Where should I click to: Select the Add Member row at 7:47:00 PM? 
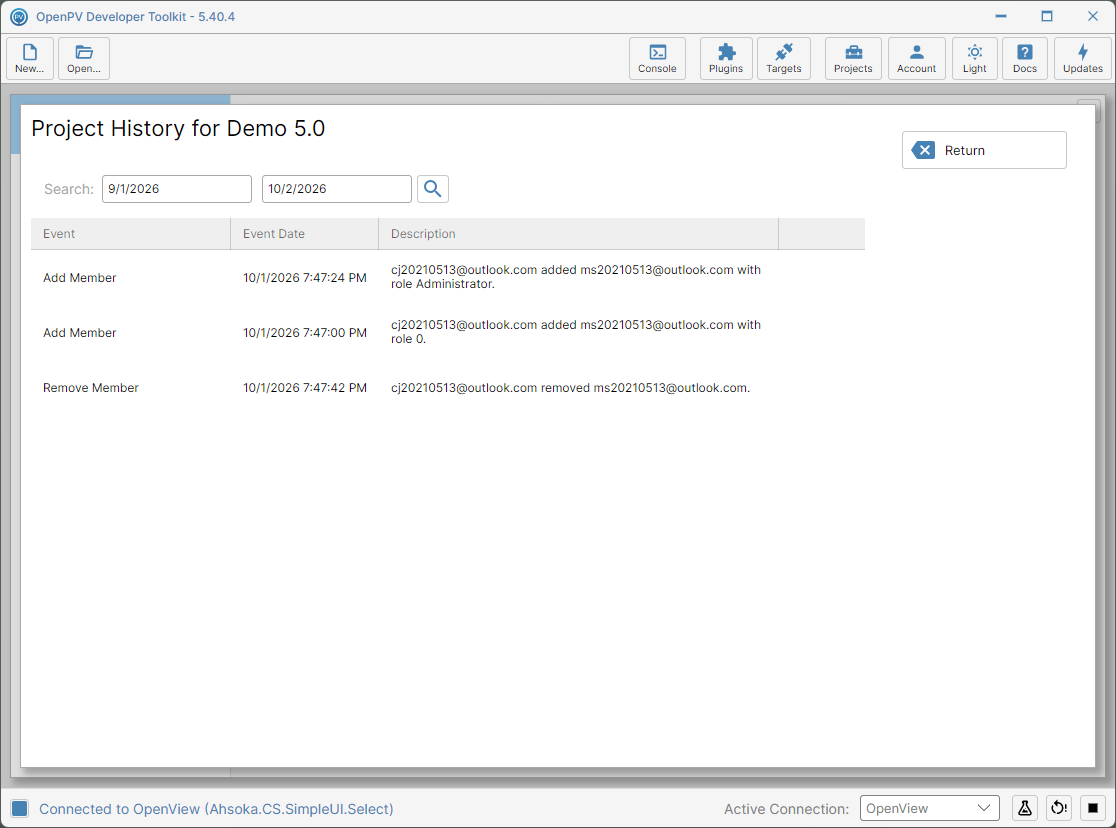[448, 332]
